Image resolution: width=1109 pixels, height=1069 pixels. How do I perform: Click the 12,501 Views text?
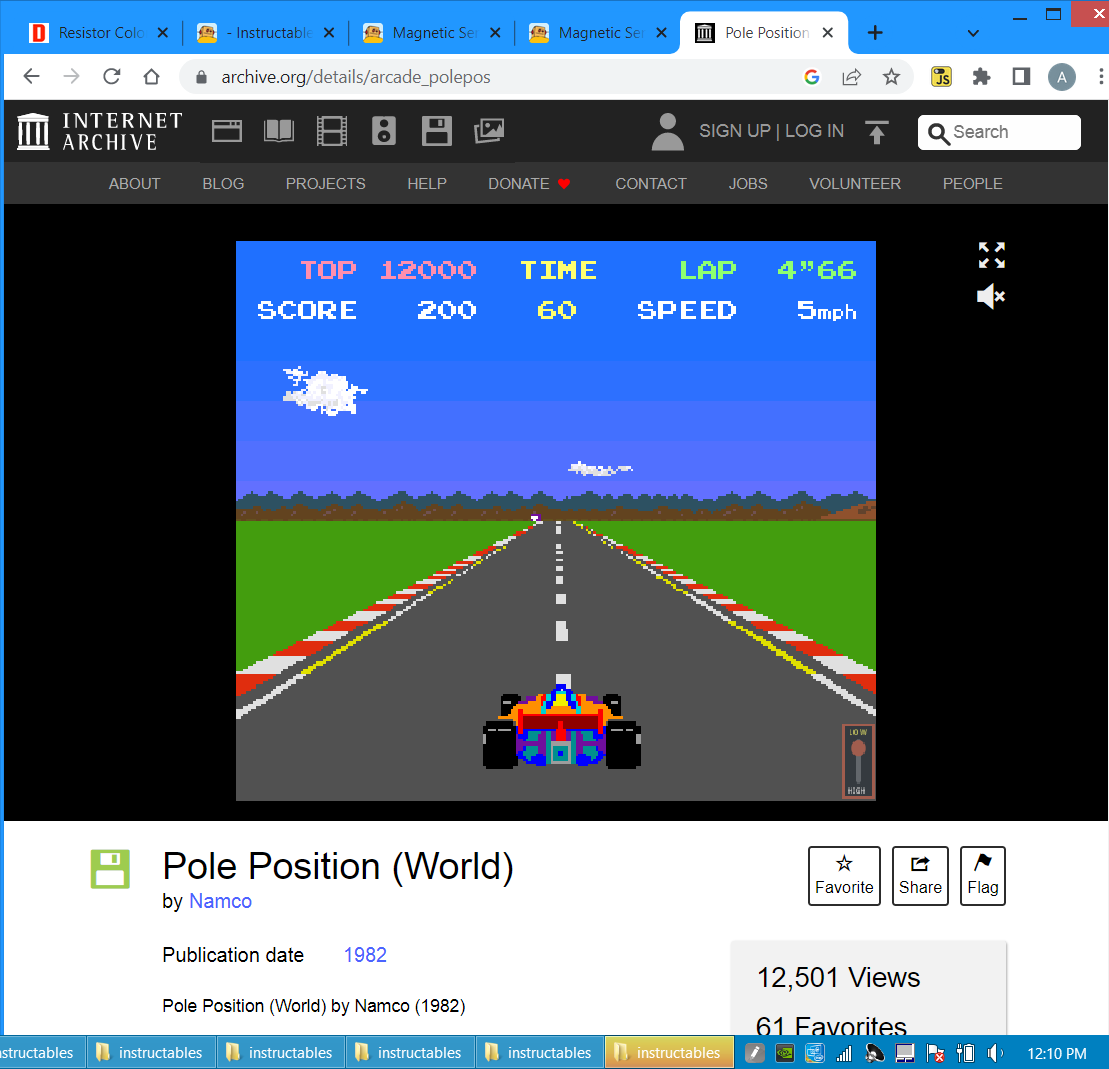click(838, 978)
